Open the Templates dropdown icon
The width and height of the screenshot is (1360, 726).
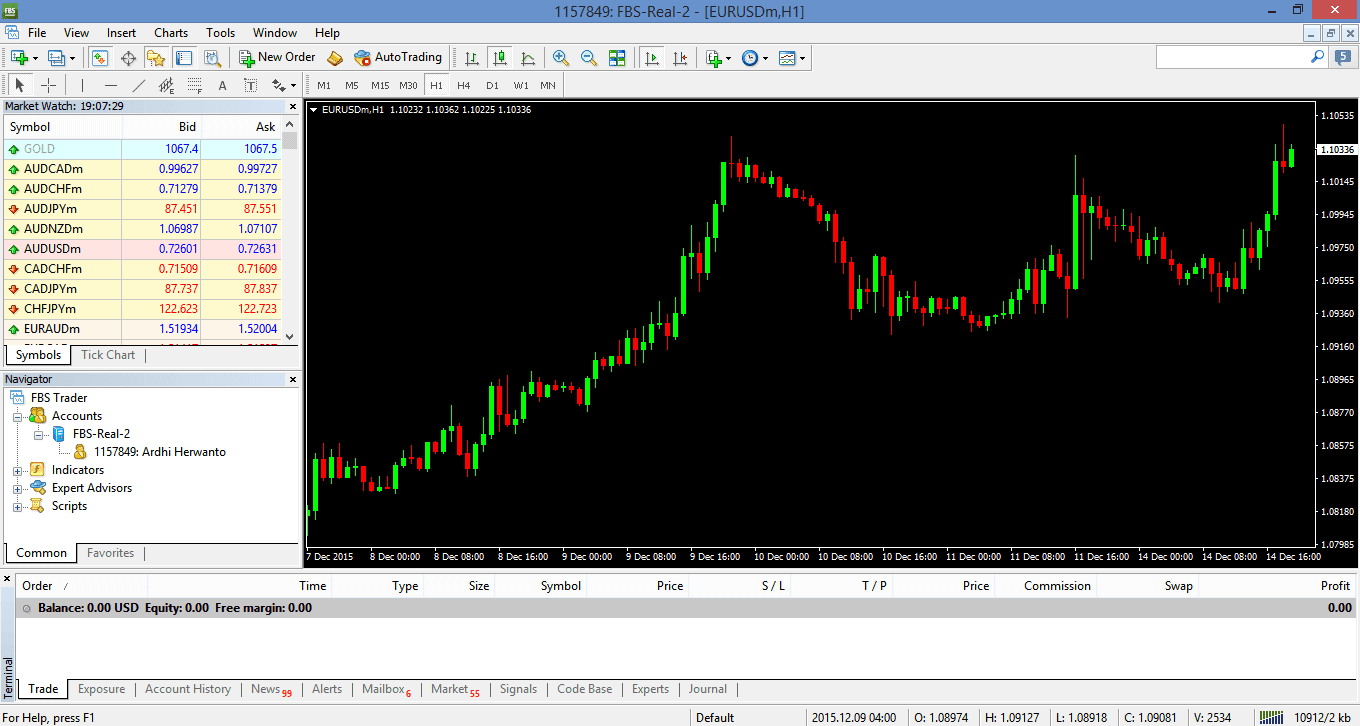[x=792, y=58]
